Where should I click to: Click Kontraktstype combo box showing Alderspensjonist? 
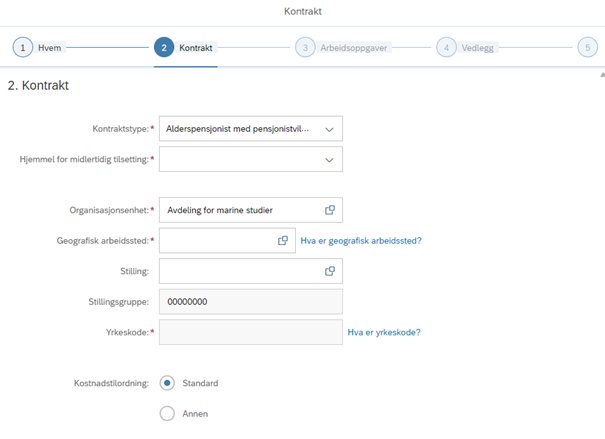pos(251,129)
